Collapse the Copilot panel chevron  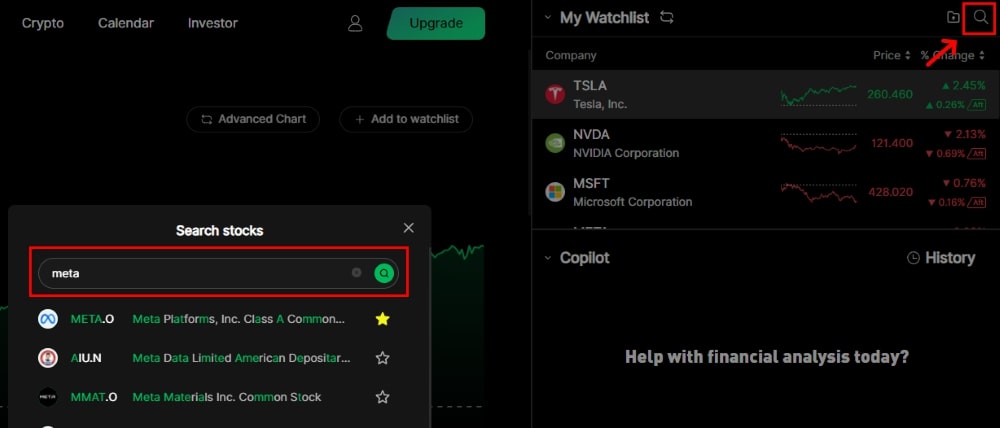pos(547,258)
